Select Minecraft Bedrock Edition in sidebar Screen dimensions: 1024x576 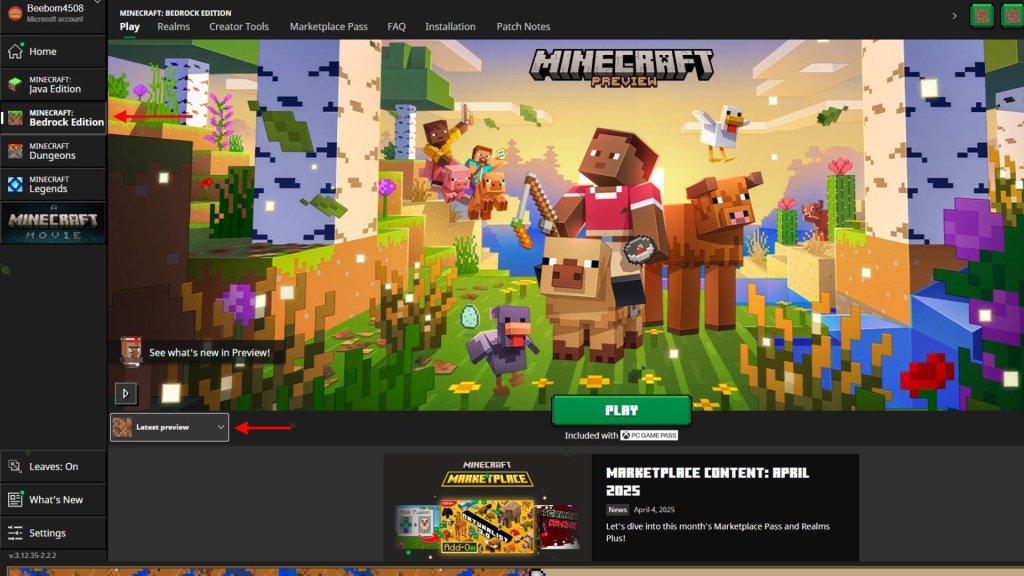tap(56, 118)
